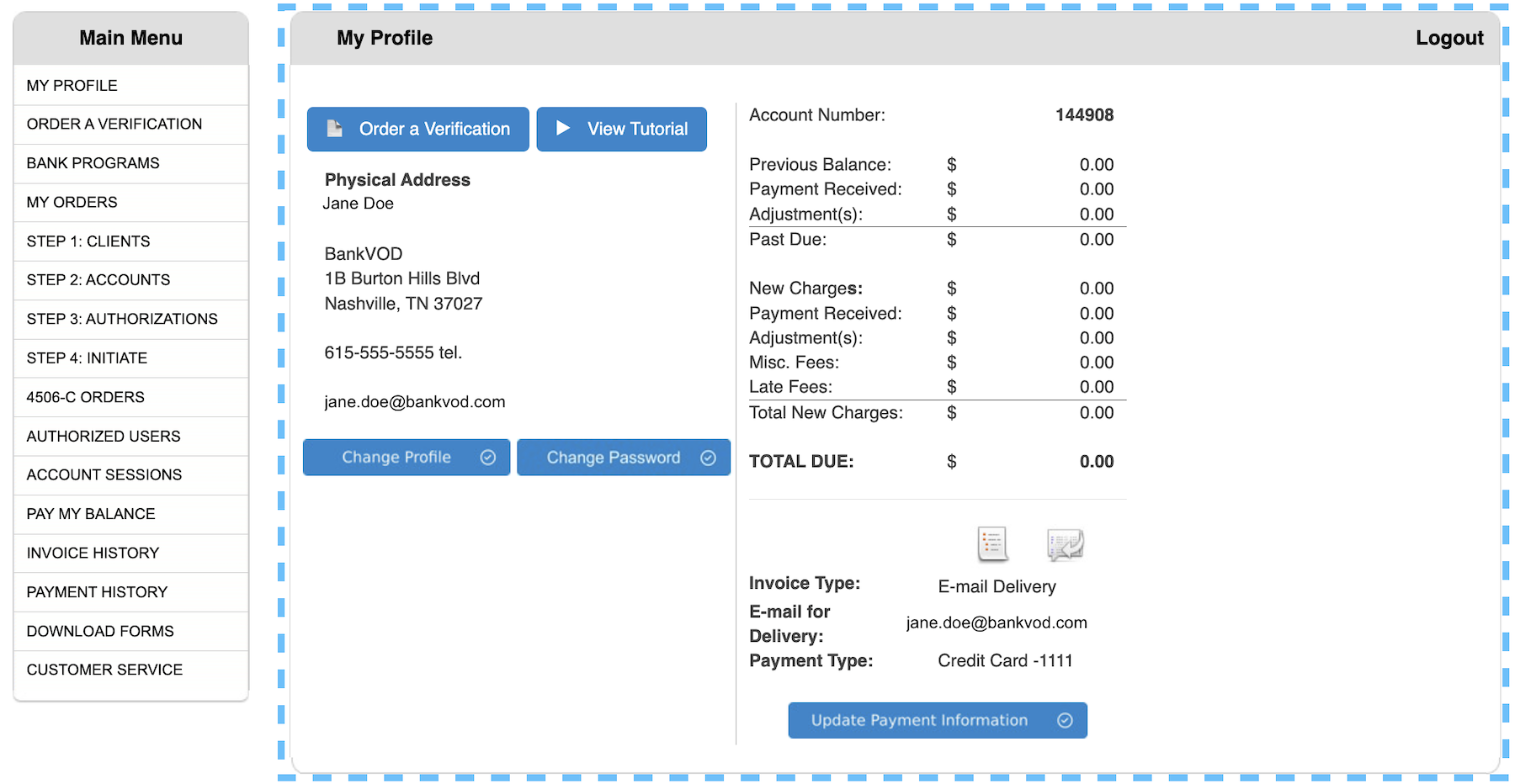Click Logout in the header
The width and height of the screenshot is (1515, 784).
click(1449, 37)
